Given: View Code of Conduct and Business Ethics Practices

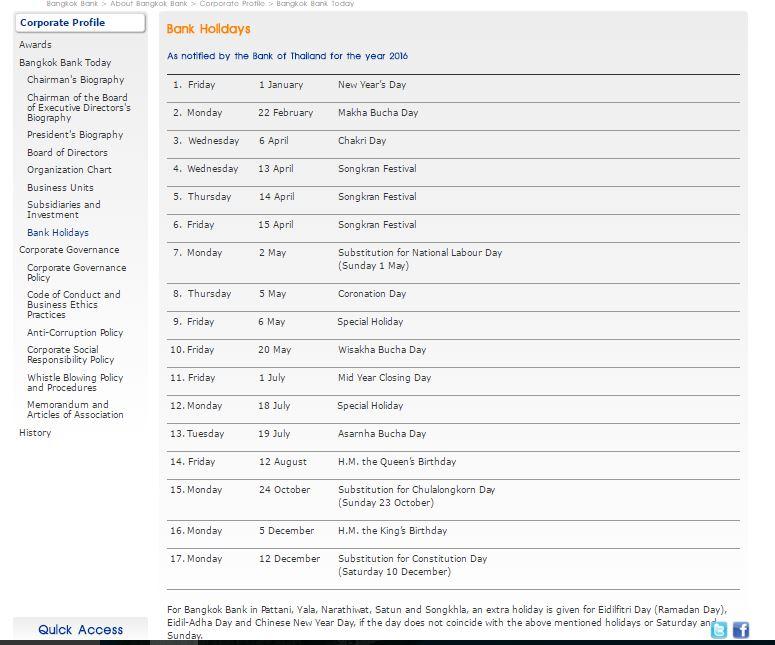Looking at the screenshot, I should click(74, 304).
